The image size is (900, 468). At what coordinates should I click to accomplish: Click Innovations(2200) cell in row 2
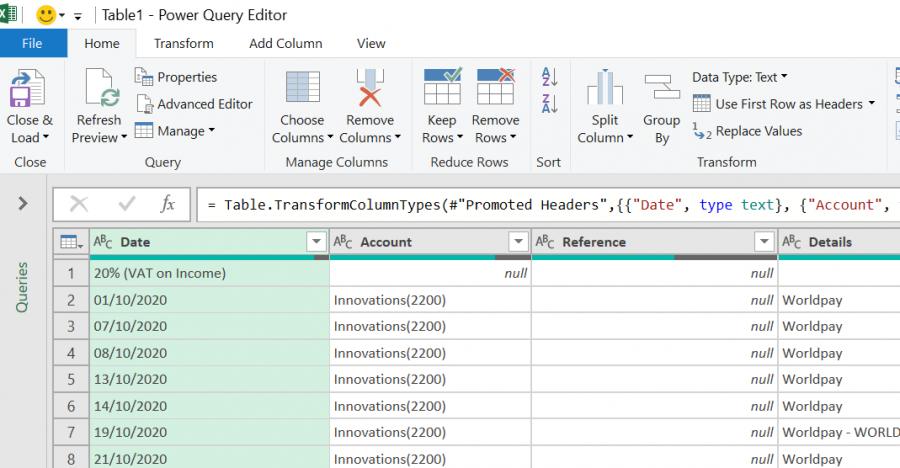[430, 300]
